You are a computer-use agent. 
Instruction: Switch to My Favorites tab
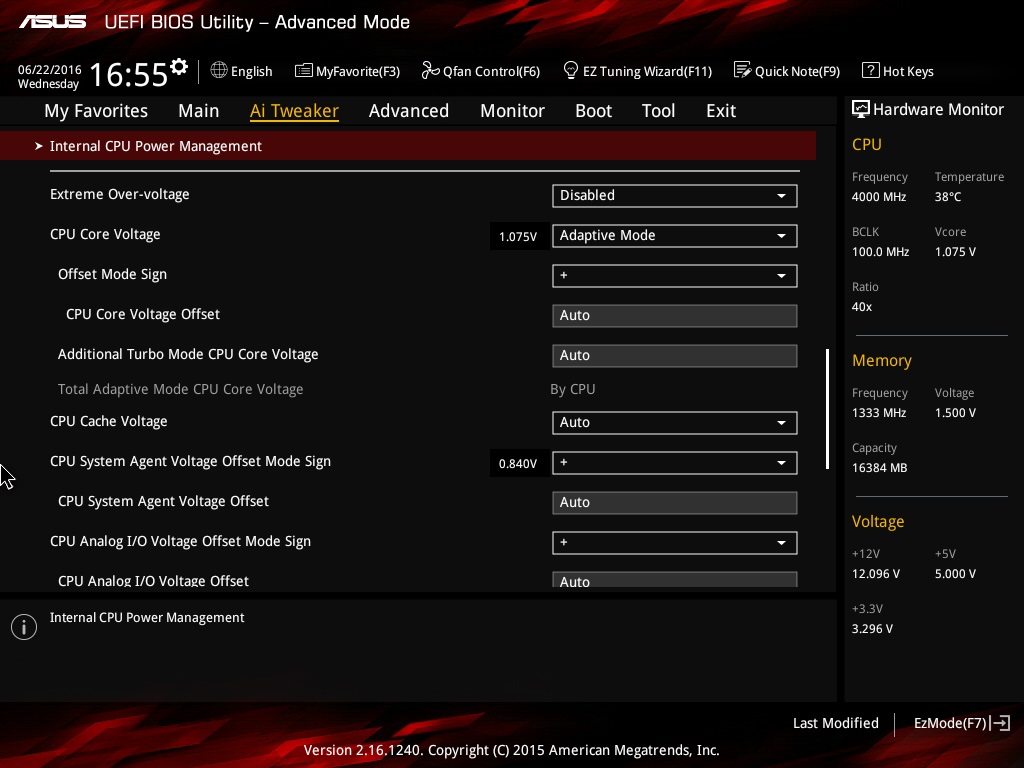click(x=96, y=111)
